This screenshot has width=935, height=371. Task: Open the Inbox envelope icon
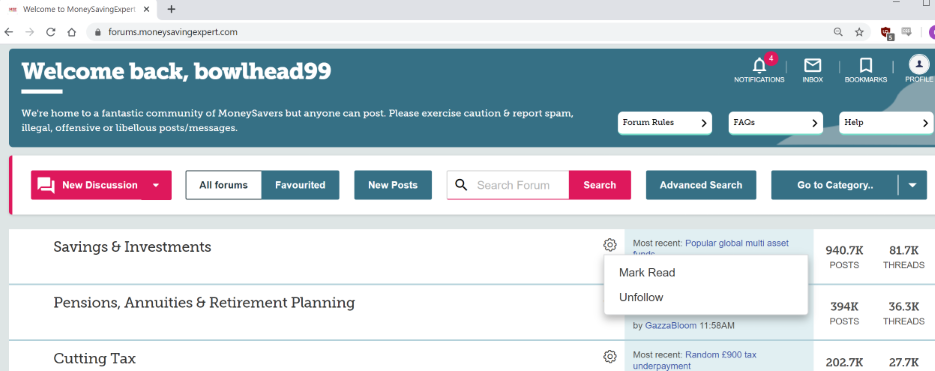pos(812,66)
